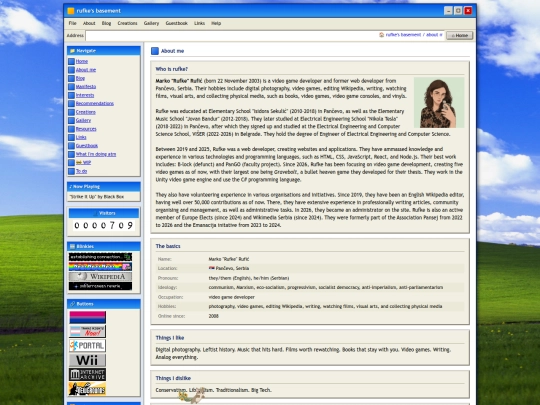Open the Help menu

216,23
